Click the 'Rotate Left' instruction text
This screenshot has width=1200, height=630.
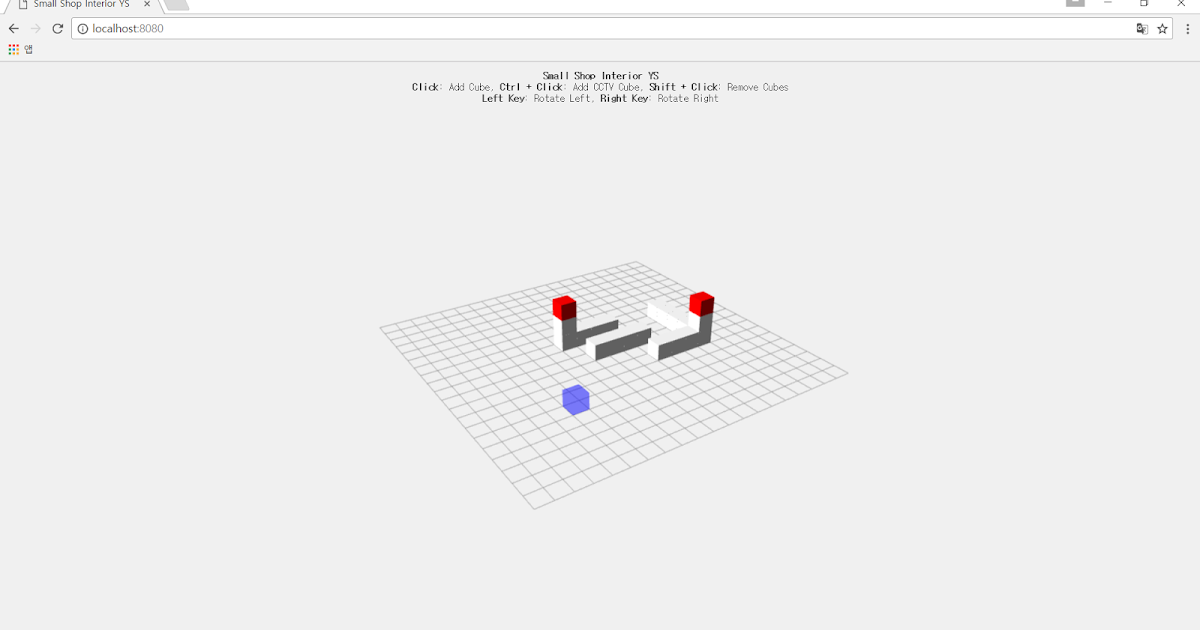pyautogui.click(x=562, y=98)
